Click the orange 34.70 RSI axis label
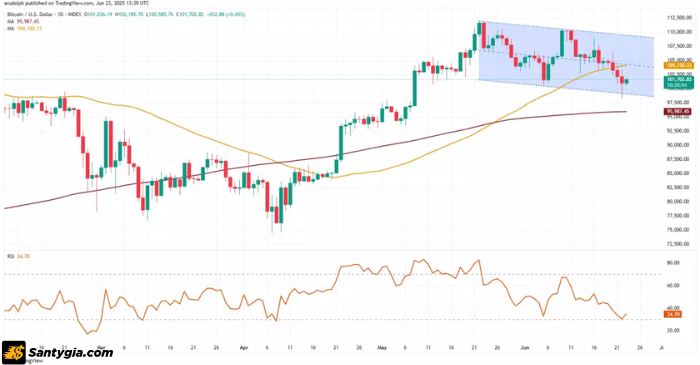The height and width of the screenshot is (365, 700). point(672,315)
